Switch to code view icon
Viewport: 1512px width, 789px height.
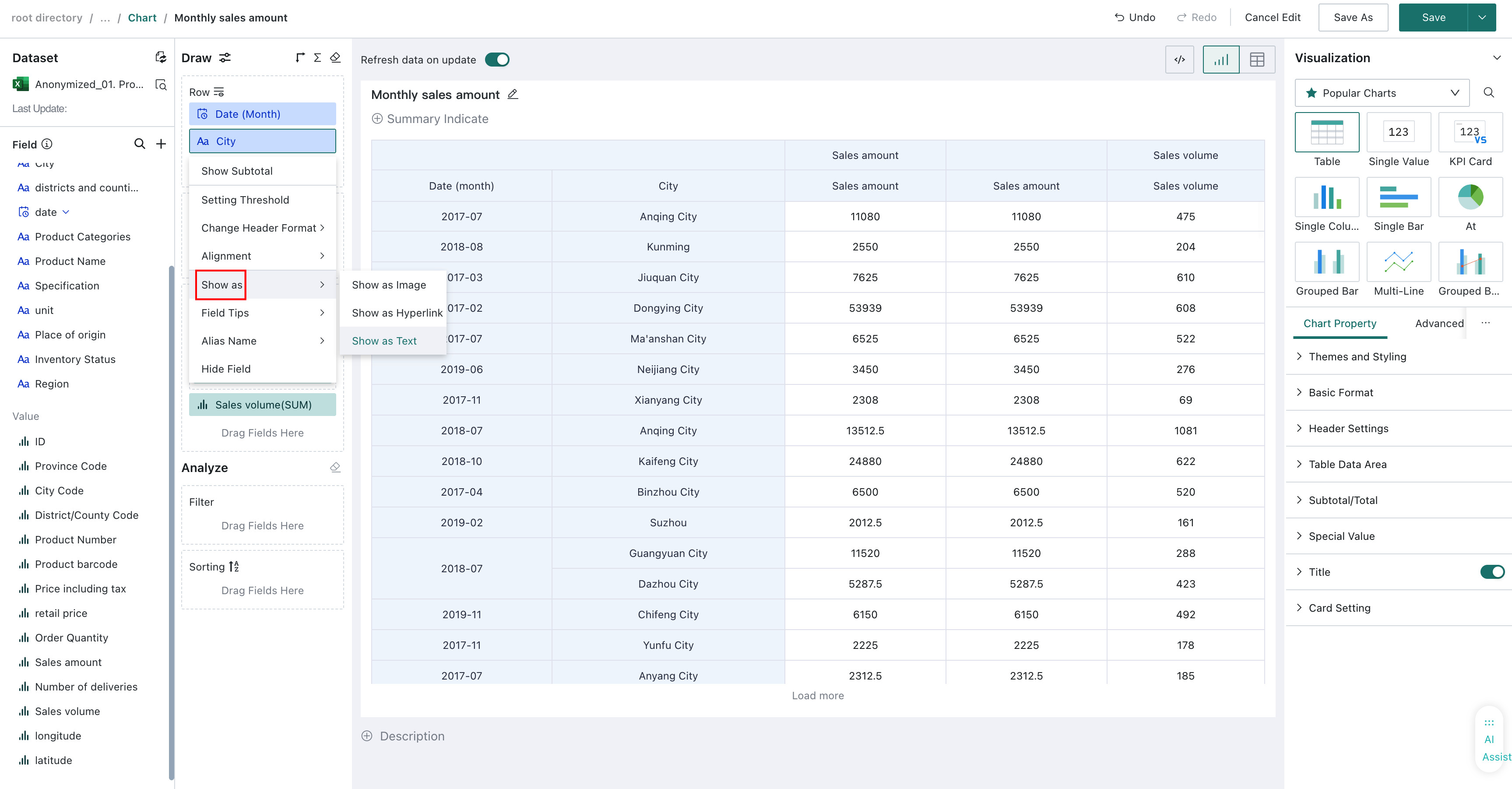(x=1179, y=59)
